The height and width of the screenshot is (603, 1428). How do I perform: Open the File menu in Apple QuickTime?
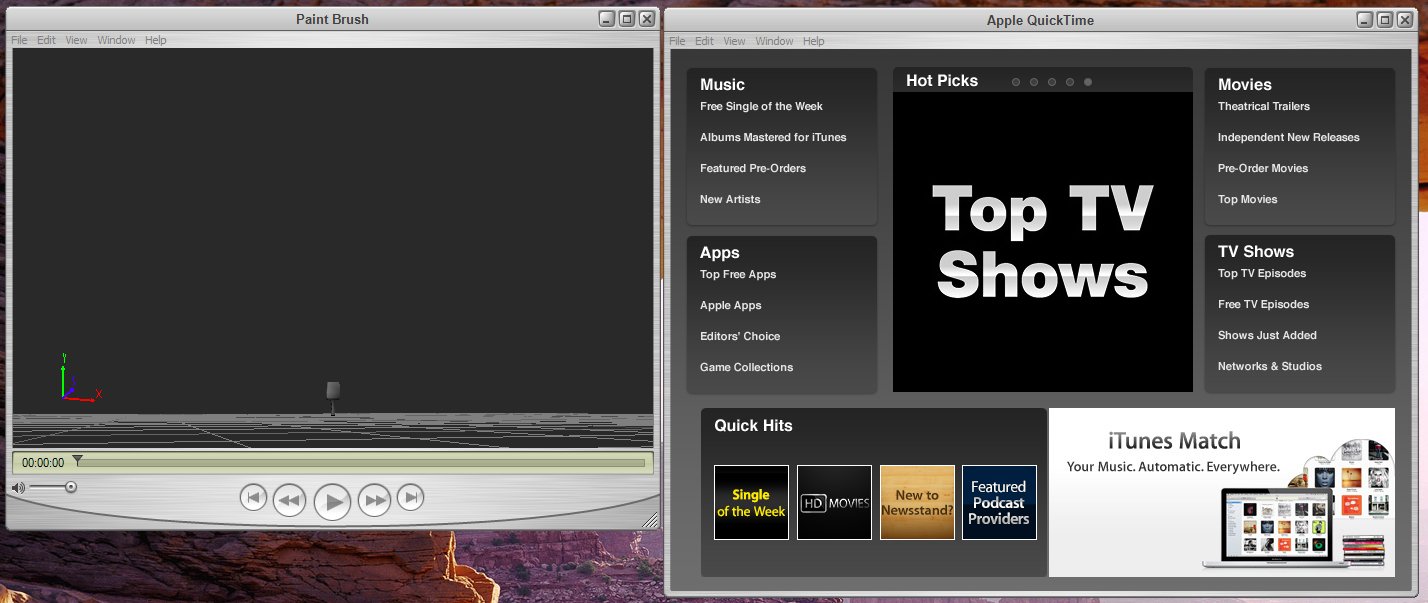677,41
